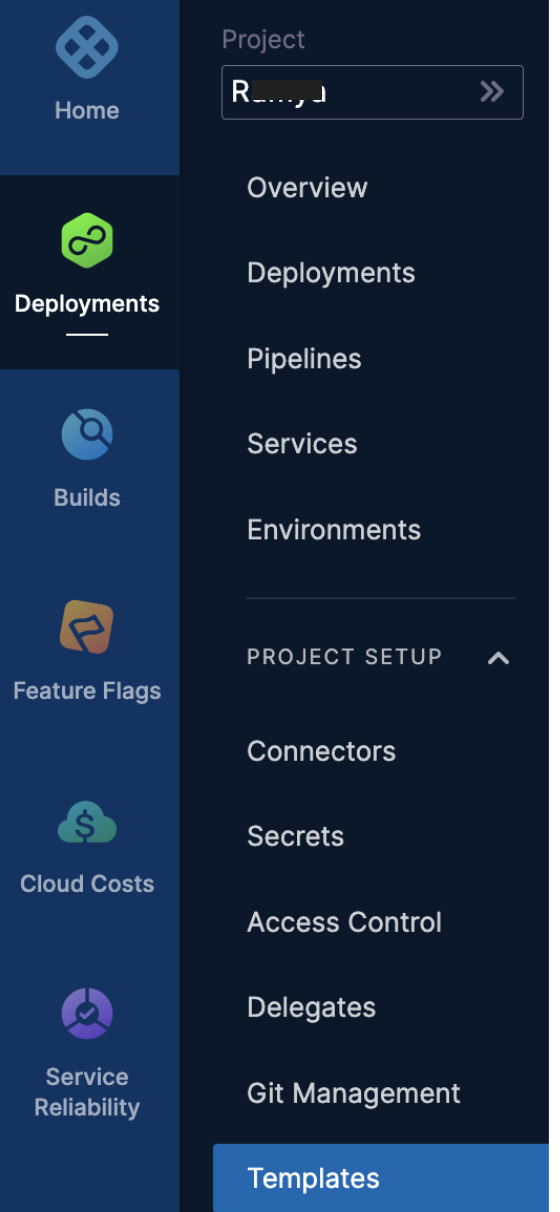This screenshot has width=560, height=1212.
Task: Click the Home module icon
Action: point(87,46)
